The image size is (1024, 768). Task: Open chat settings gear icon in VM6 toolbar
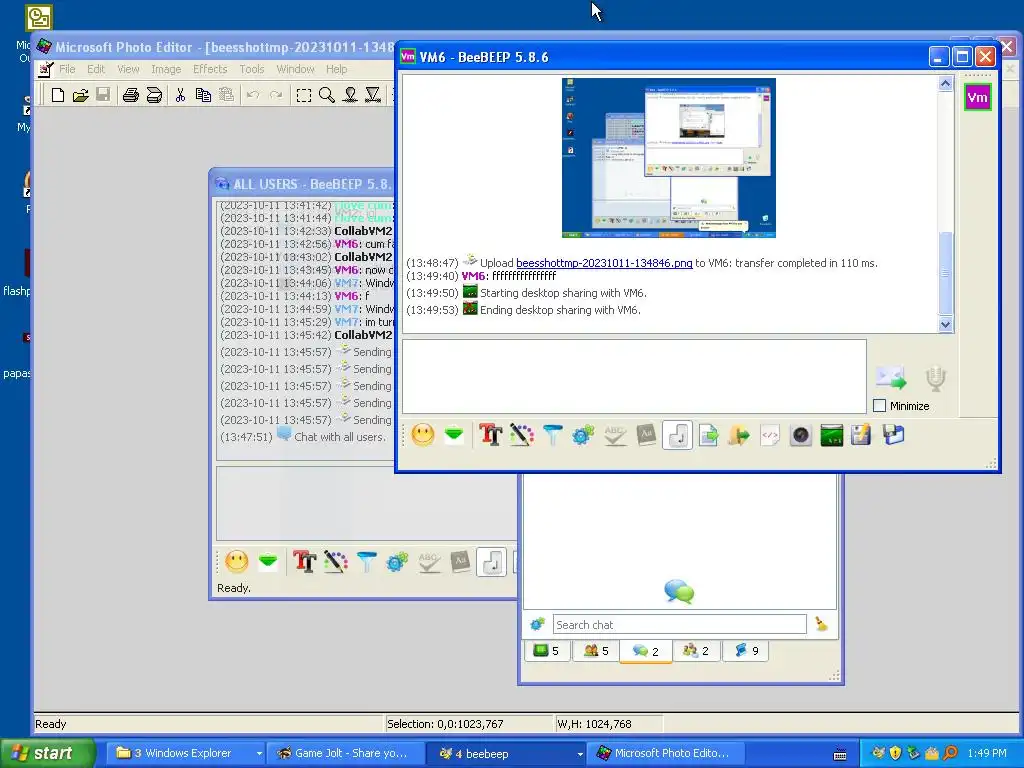(x=583, y=435)
